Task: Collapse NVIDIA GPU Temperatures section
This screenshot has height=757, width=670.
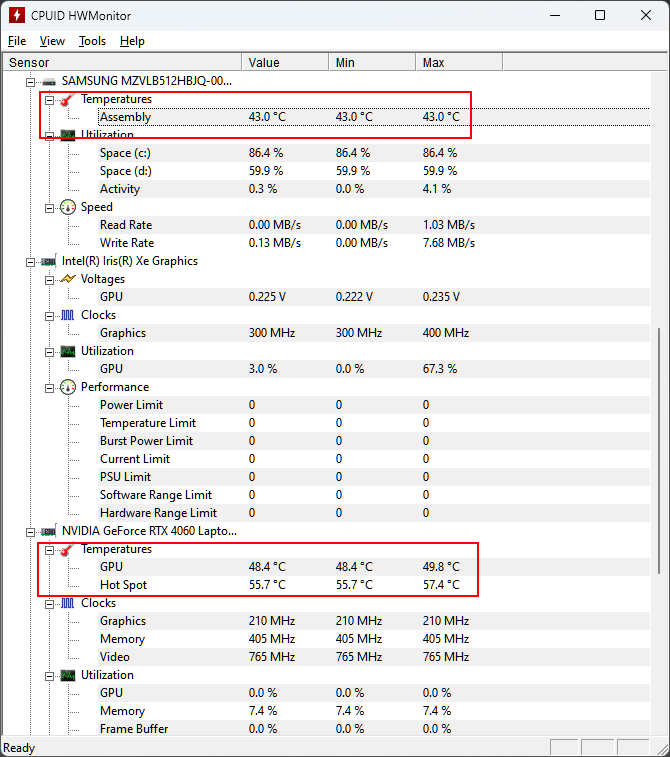Action: pos(50,549)
